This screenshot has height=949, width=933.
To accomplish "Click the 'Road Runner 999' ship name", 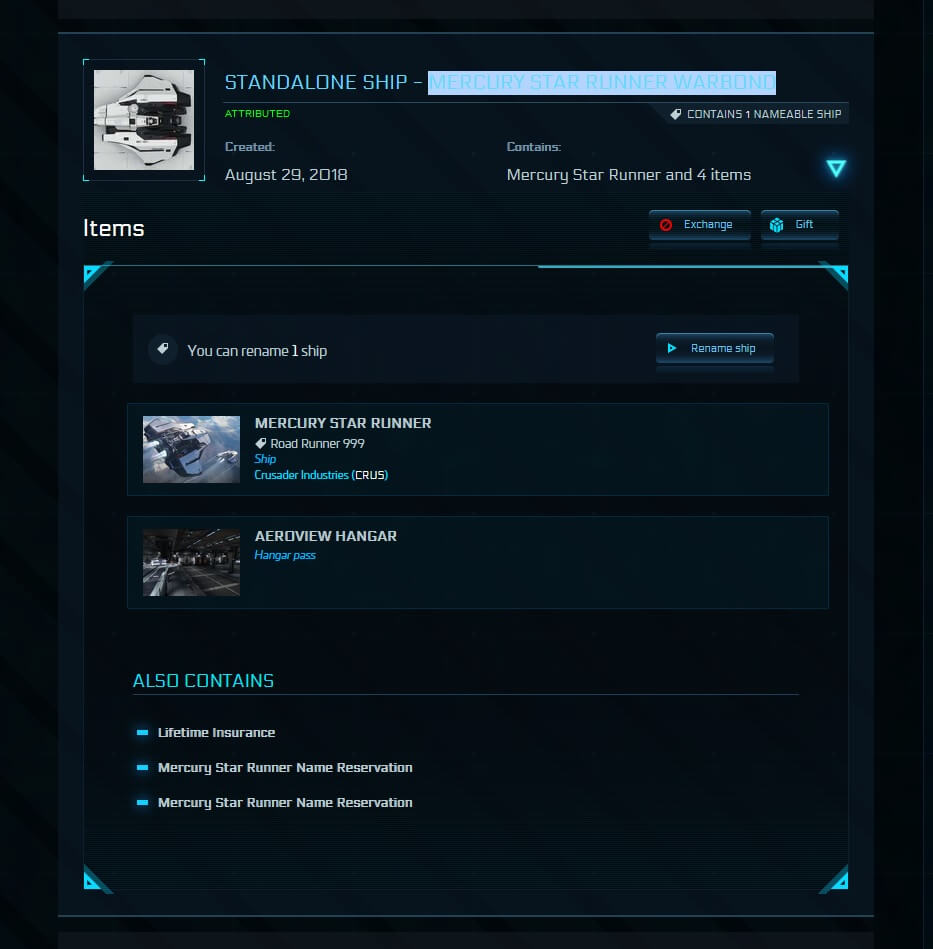I will click(318, 443).
